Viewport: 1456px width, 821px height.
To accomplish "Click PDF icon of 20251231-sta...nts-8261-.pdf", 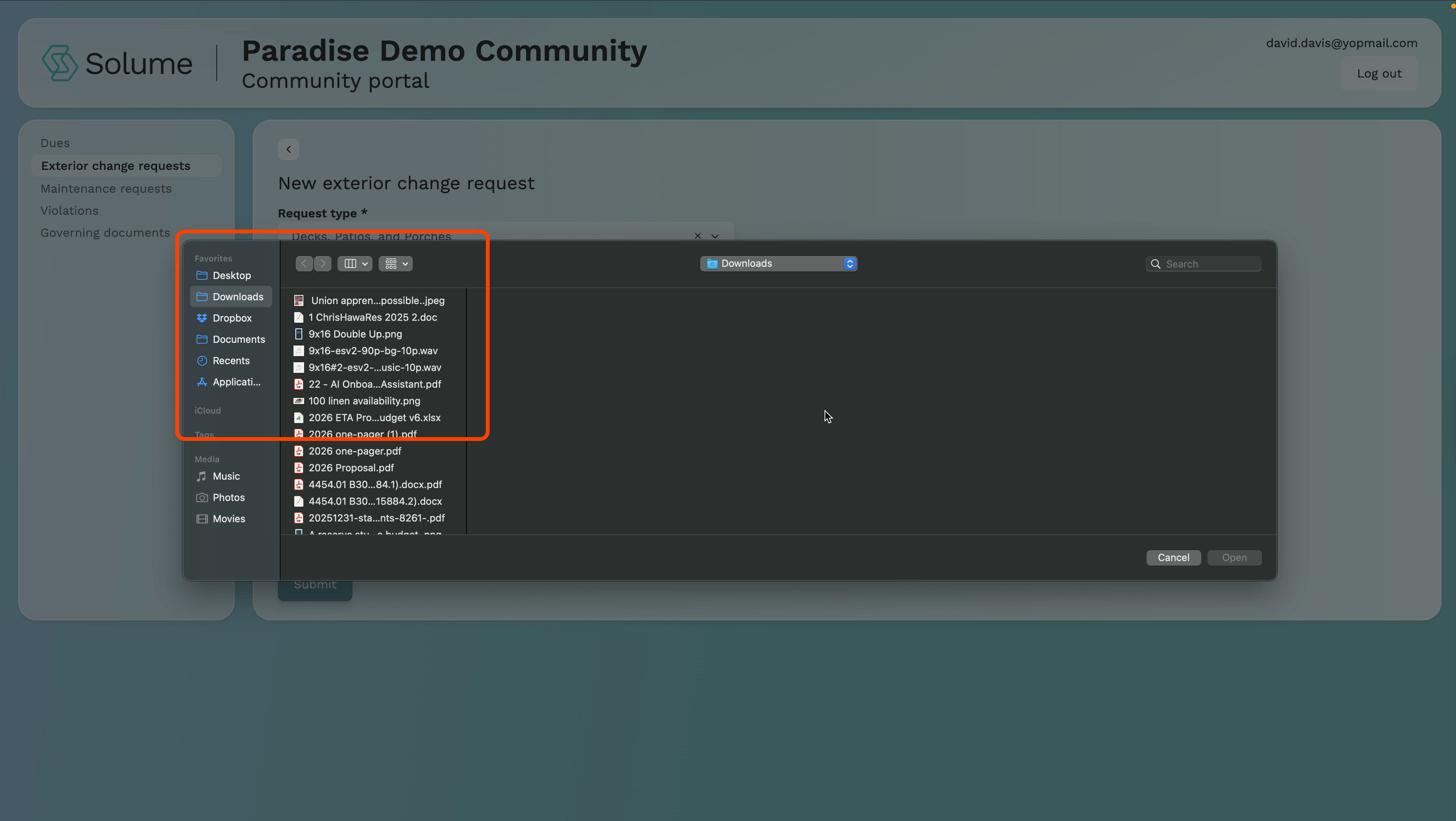I will [298, 518].
